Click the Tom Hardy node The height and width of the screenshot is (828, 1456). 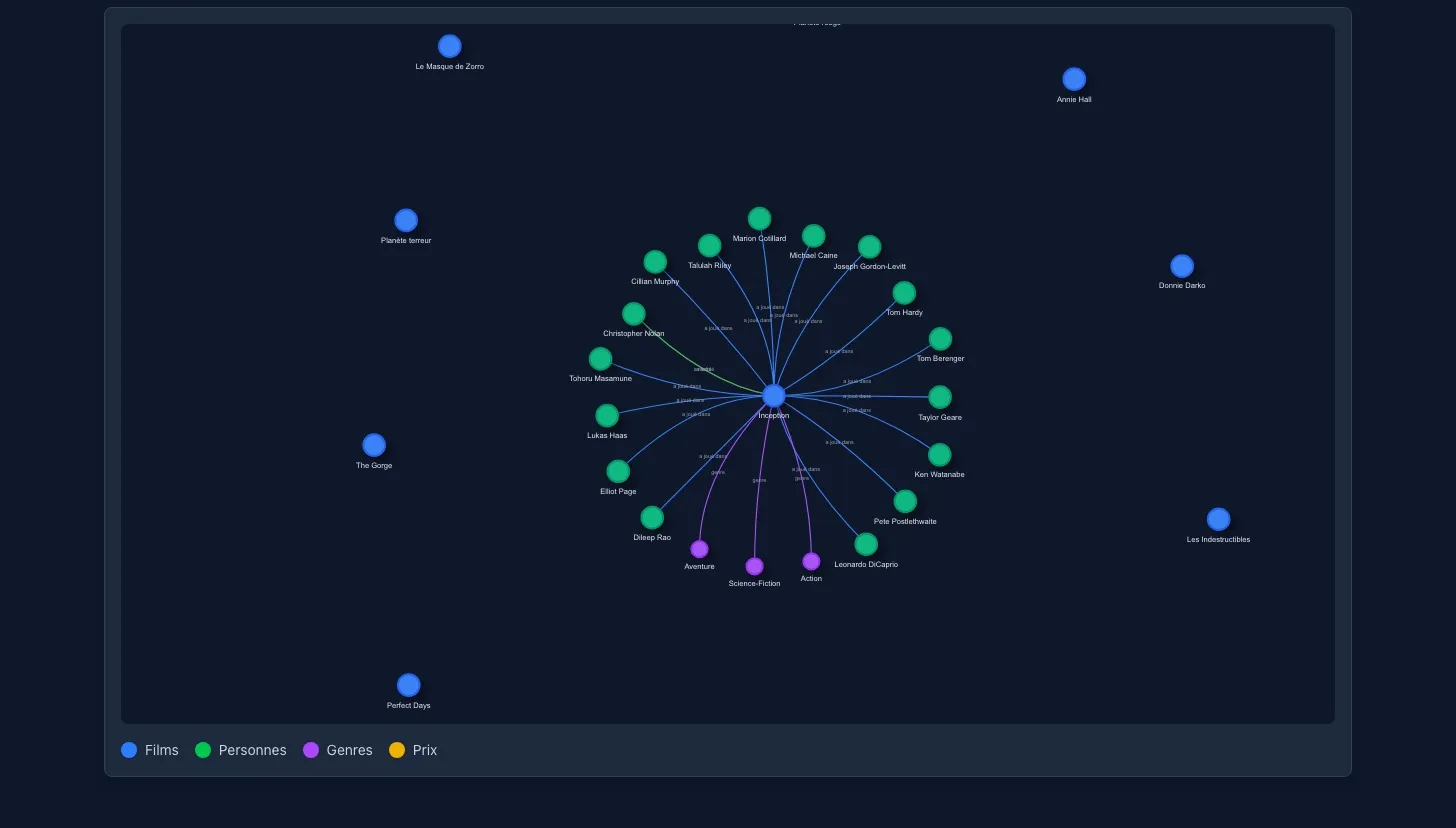pos(904,293)
